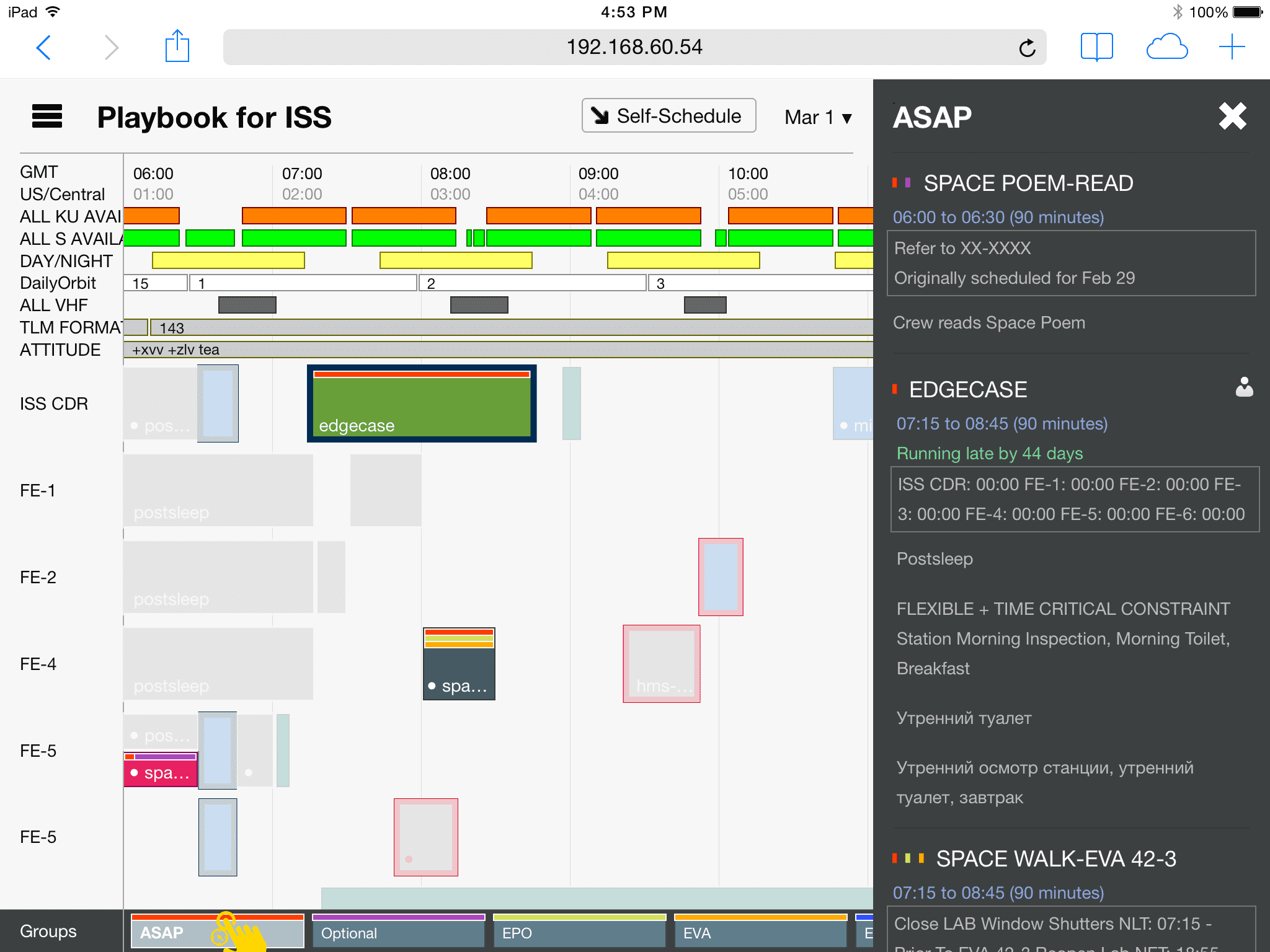Click the Self-Schedule button
The width and height of the screenshot is (1270, 952).
(x=668, y=115)
